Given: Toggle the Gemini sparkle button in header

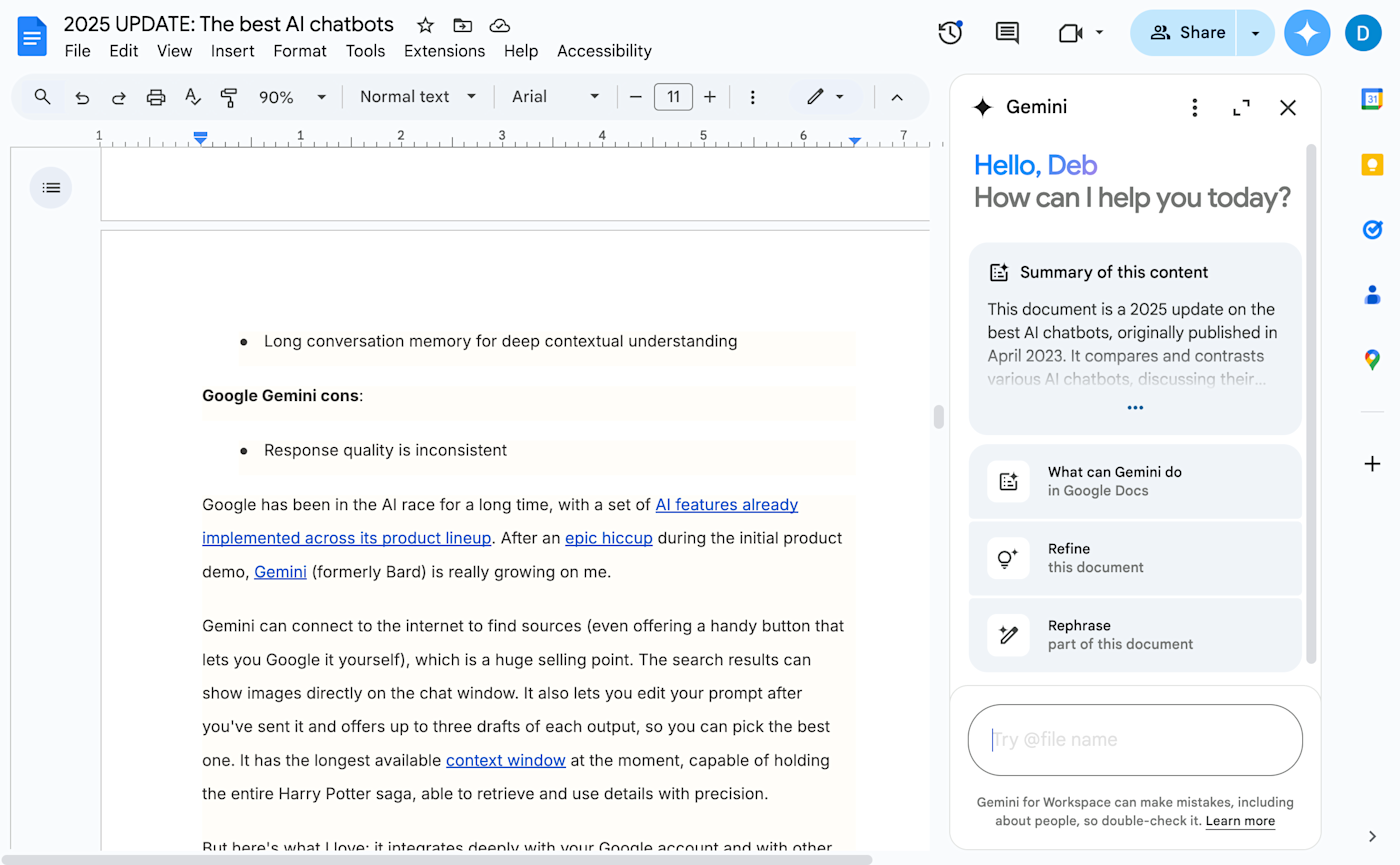Looking at the screenshot, I should pyautogui.click(x=1307, y=33).
